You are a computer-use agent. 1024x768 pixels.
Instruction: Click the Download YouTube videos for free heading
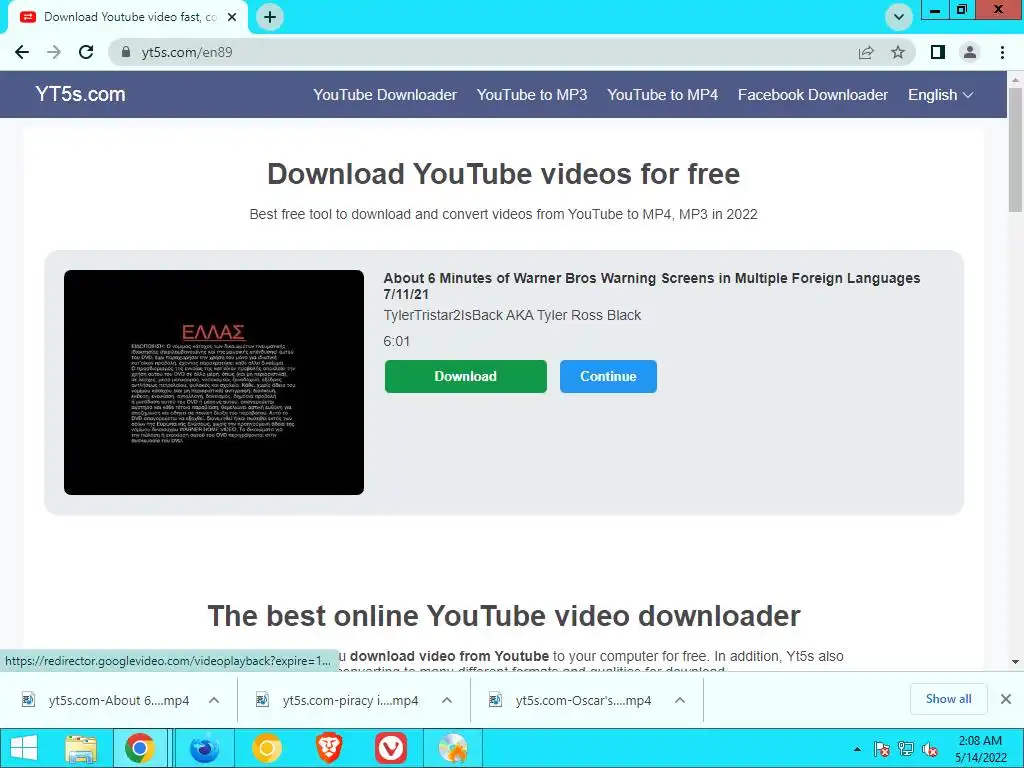tap(504, 174)
